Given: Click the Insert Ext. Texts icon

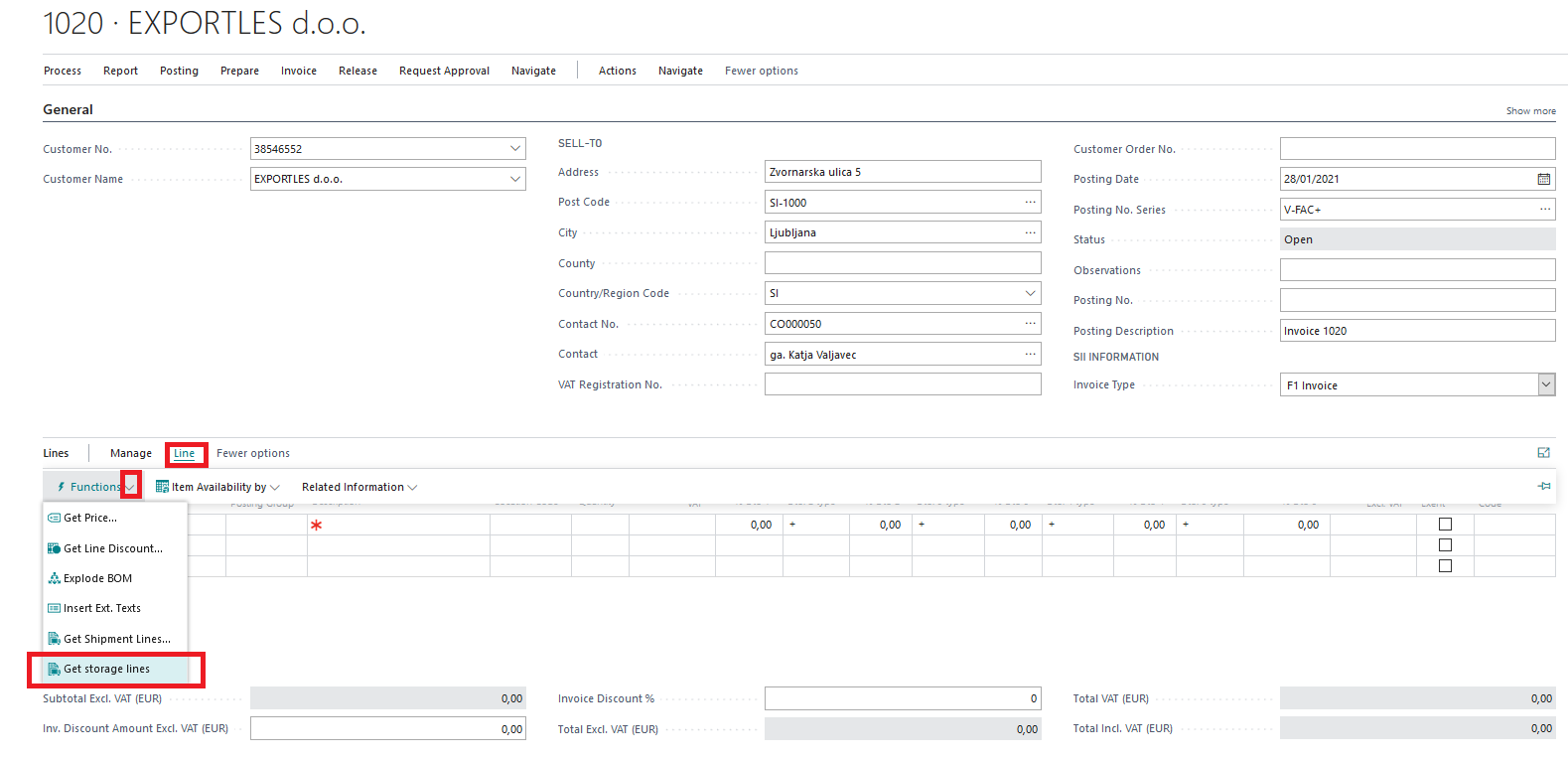Looking at the screenshot, I should point(55,608).
